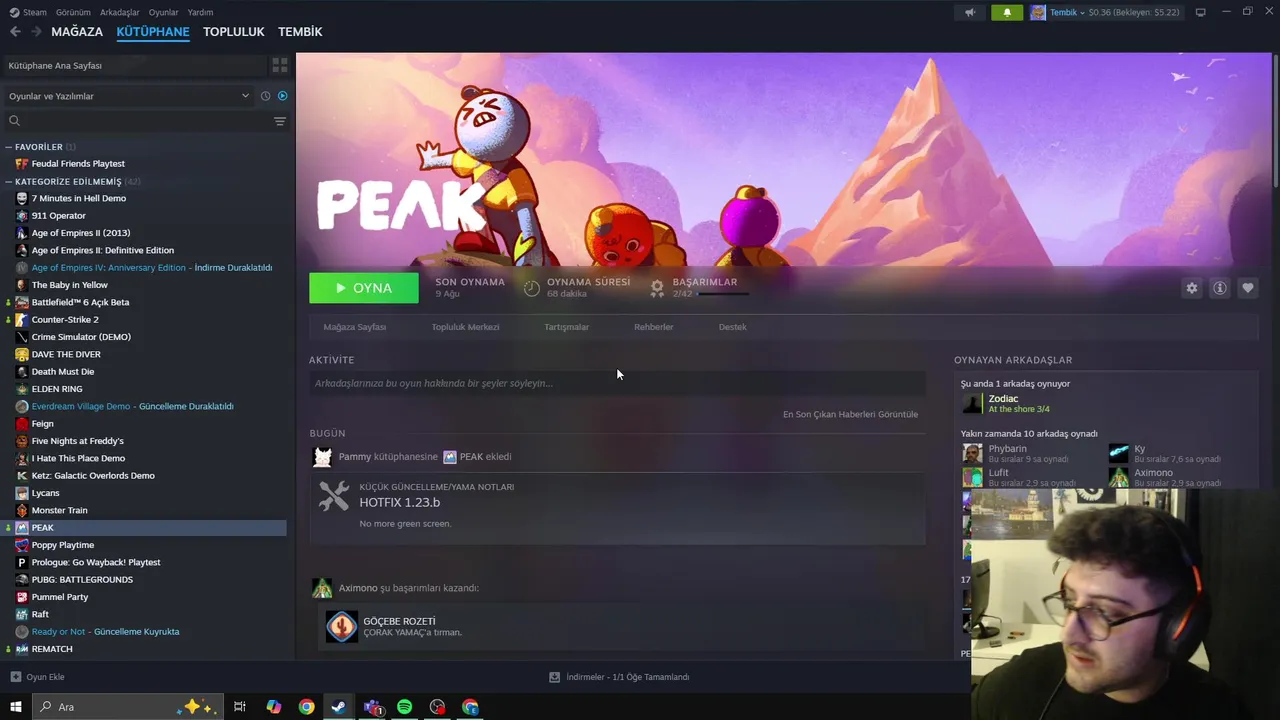Screen dimensions: 1280x720
Task: Toggle ready-to-play filter icon
Action: tap(282, 96)
